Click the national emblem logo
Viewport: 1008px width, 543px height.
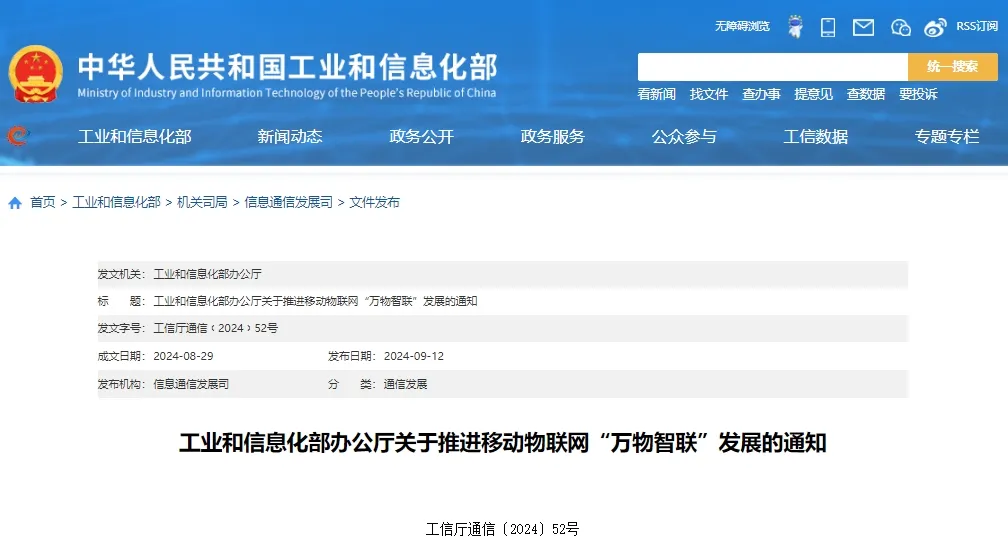coord(36,74)
